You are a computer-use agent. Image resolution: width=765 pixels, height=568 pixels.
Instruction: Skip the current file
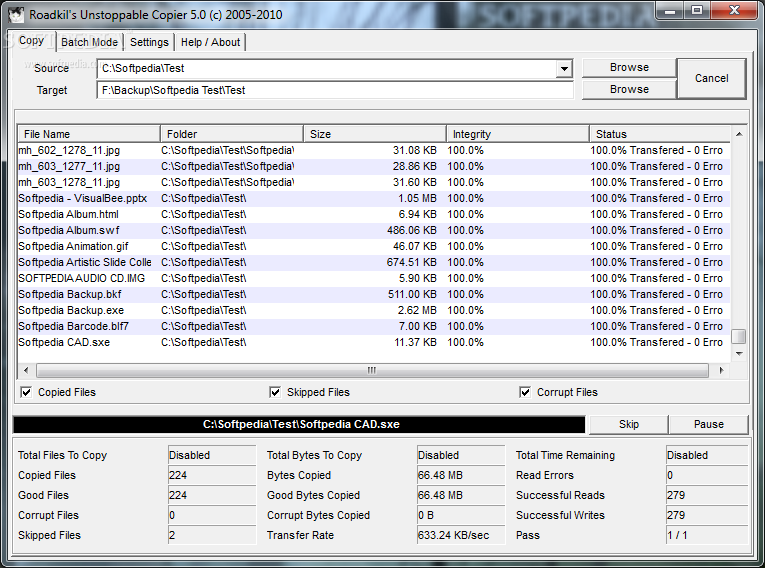pos(628,424)
